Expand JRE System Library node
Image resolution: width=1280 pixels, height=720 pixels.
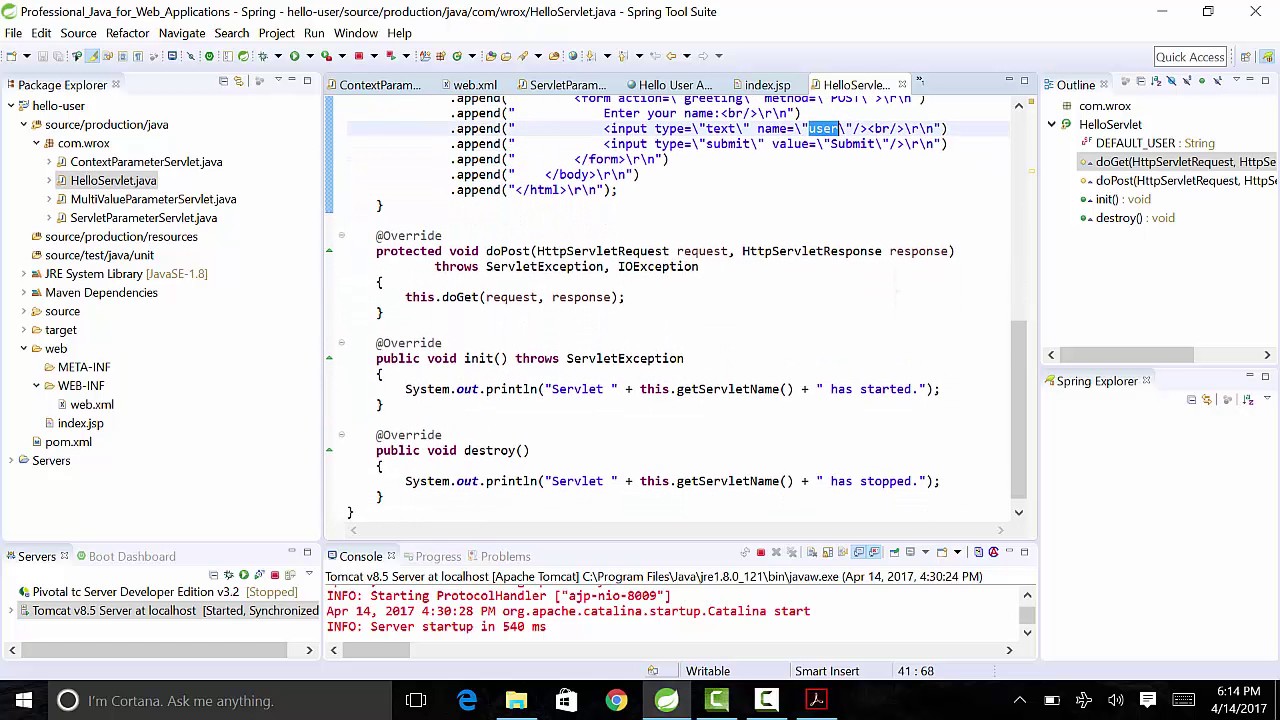(23, 274)
